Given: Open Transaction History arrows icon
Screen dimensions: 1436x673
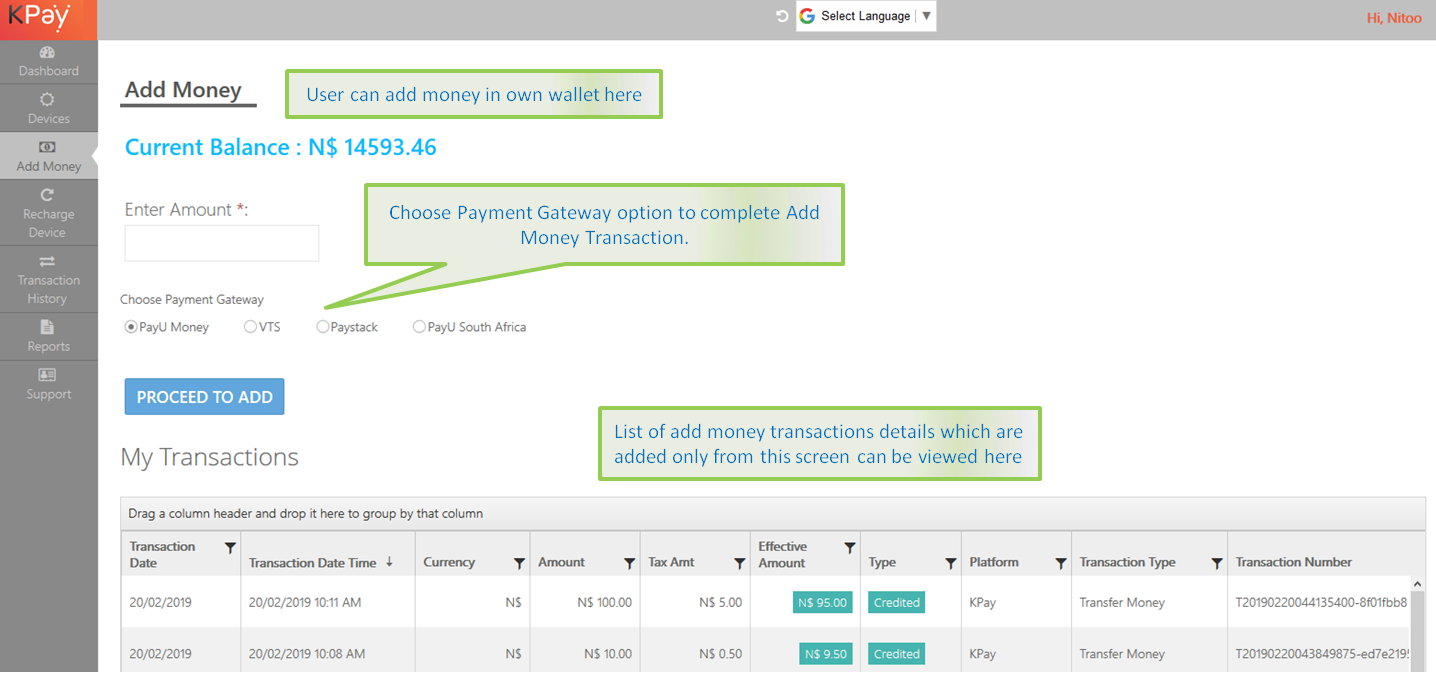Looking at the screenshot, I should (x=47, y=262).
